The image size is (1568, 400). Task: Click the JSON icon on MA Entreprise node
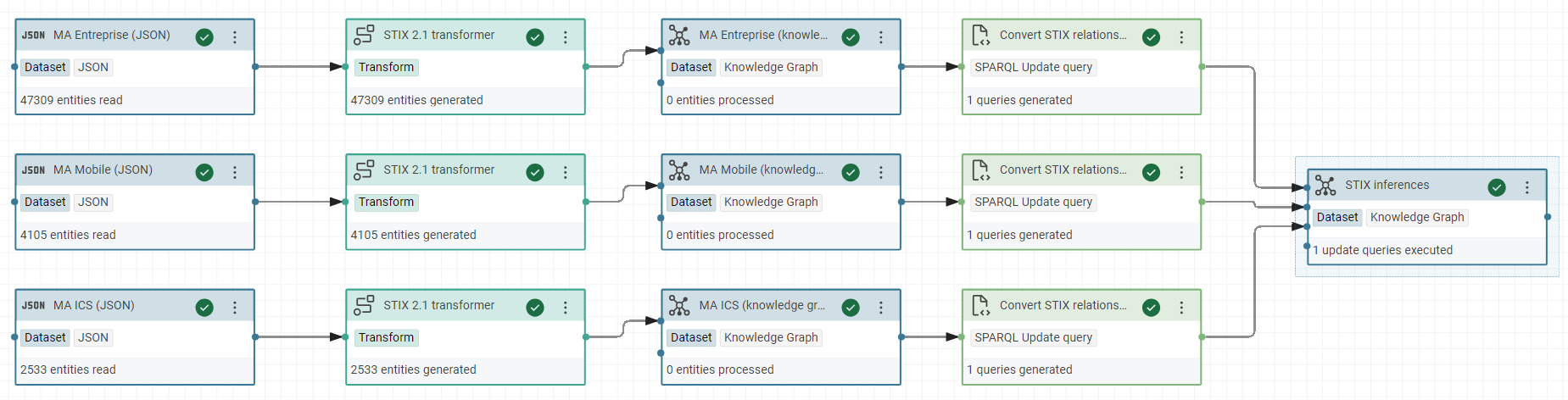click(x=33, y=36)
